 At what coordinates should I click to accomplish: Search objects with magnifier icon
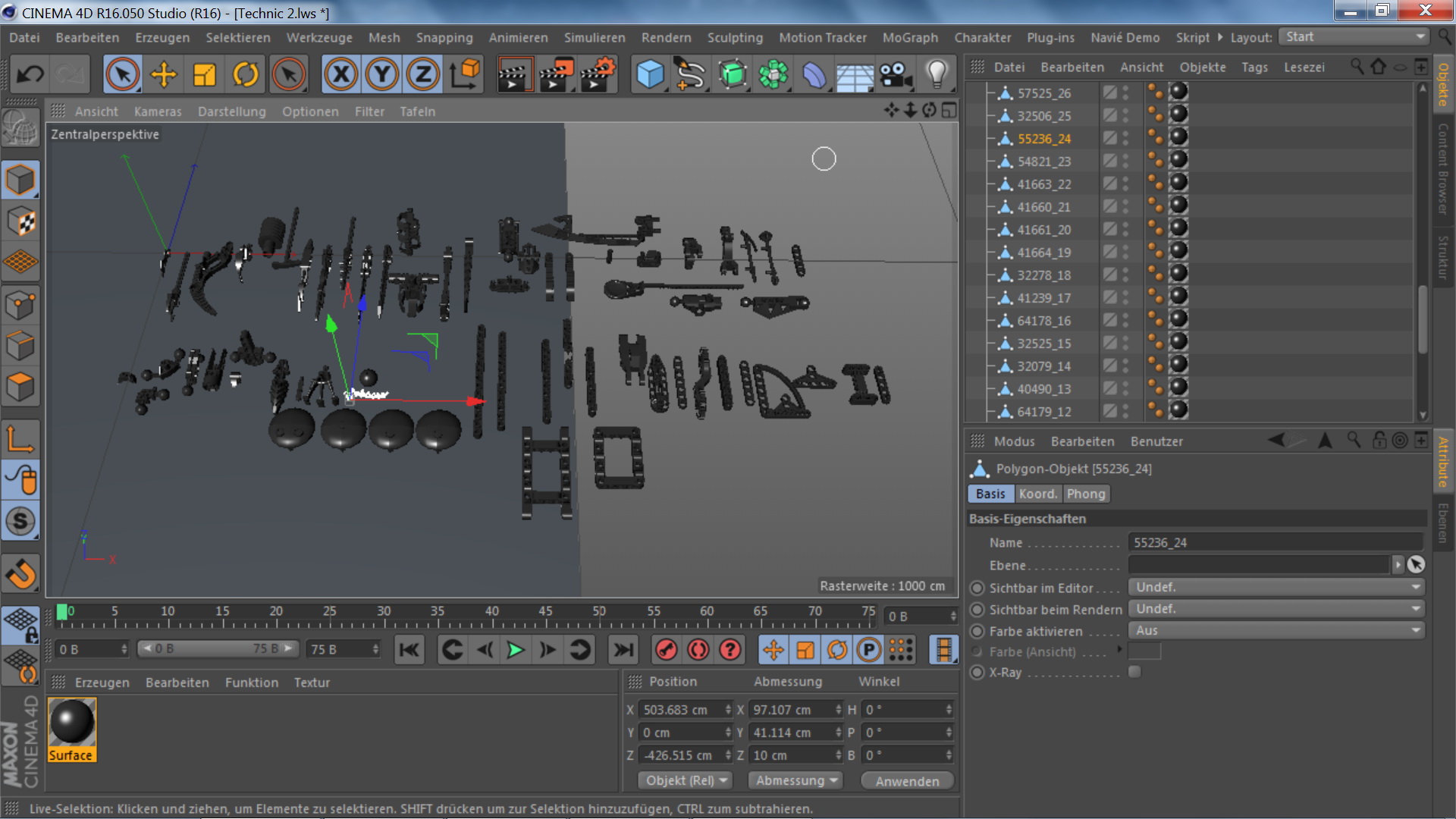point(1357,67)
